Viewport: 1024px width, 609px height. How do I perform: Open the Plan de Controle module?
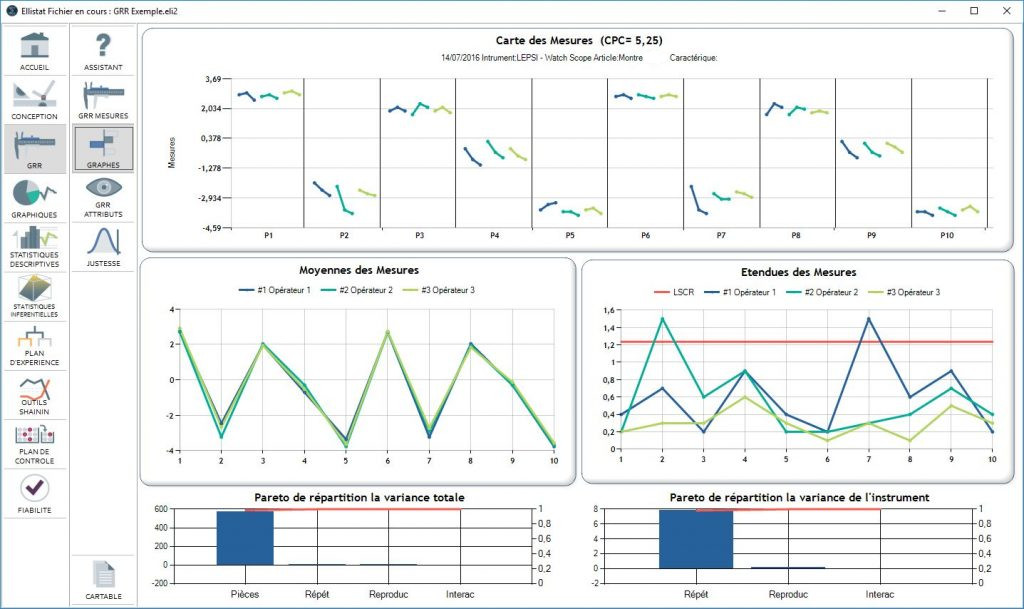35,445
